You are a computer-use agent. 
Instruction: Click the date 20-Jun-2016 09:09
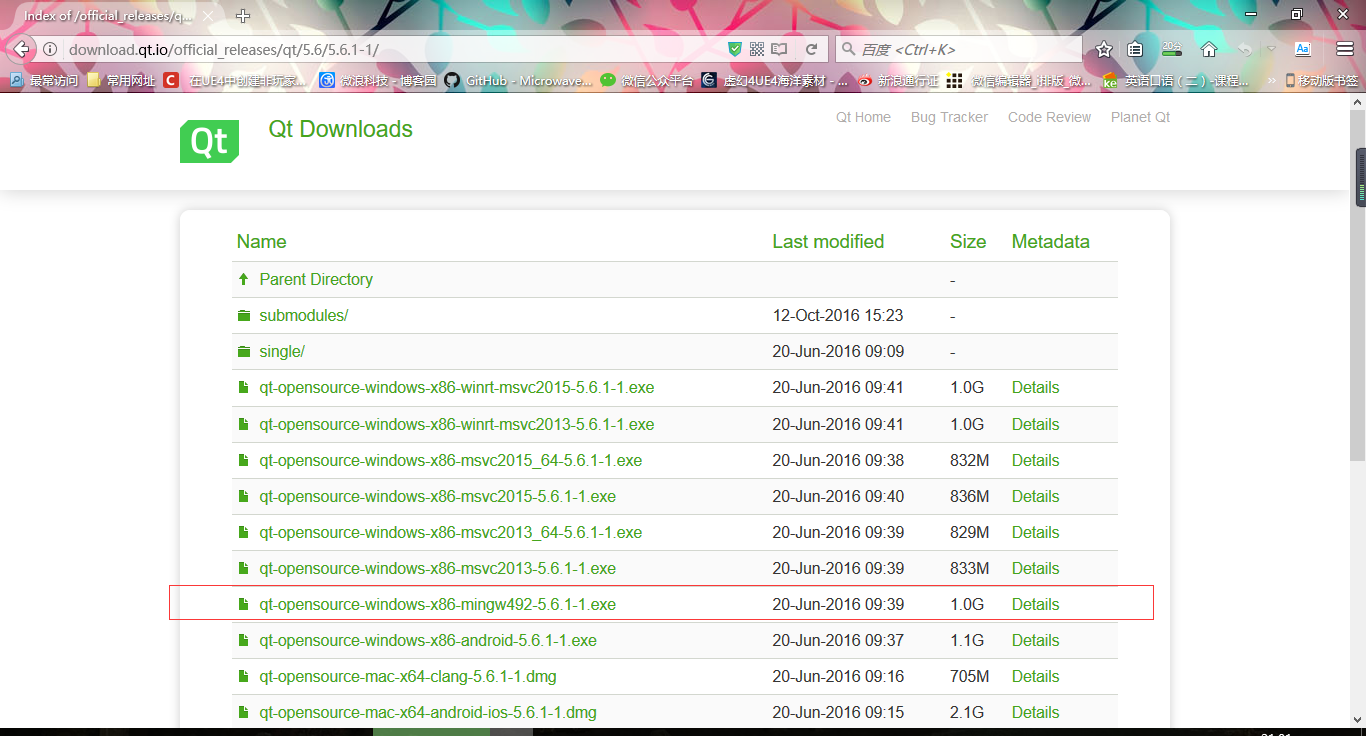coord(838,352)
